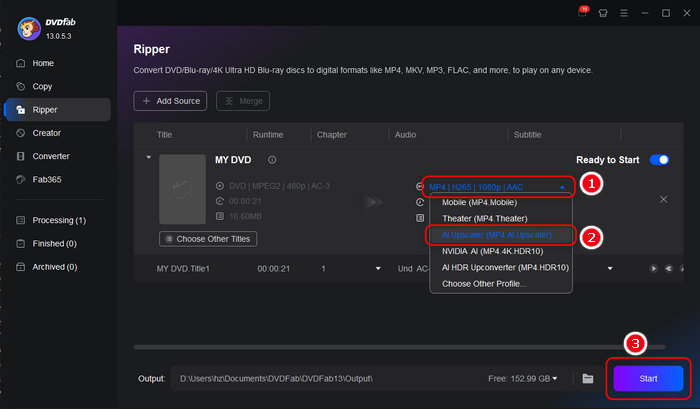The image size is (700, 409).
Task: Select Theater (MP4.Theater) profile
Action: pyautogui.click(x=501, y=218)
